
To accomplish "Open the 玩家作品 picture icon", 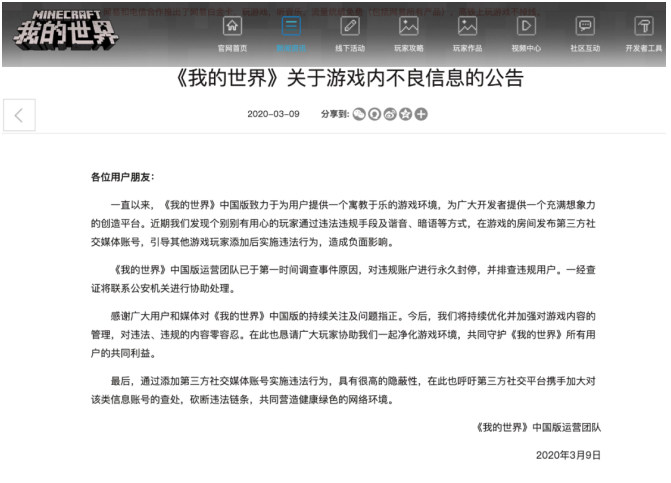I will pos(467,27).
